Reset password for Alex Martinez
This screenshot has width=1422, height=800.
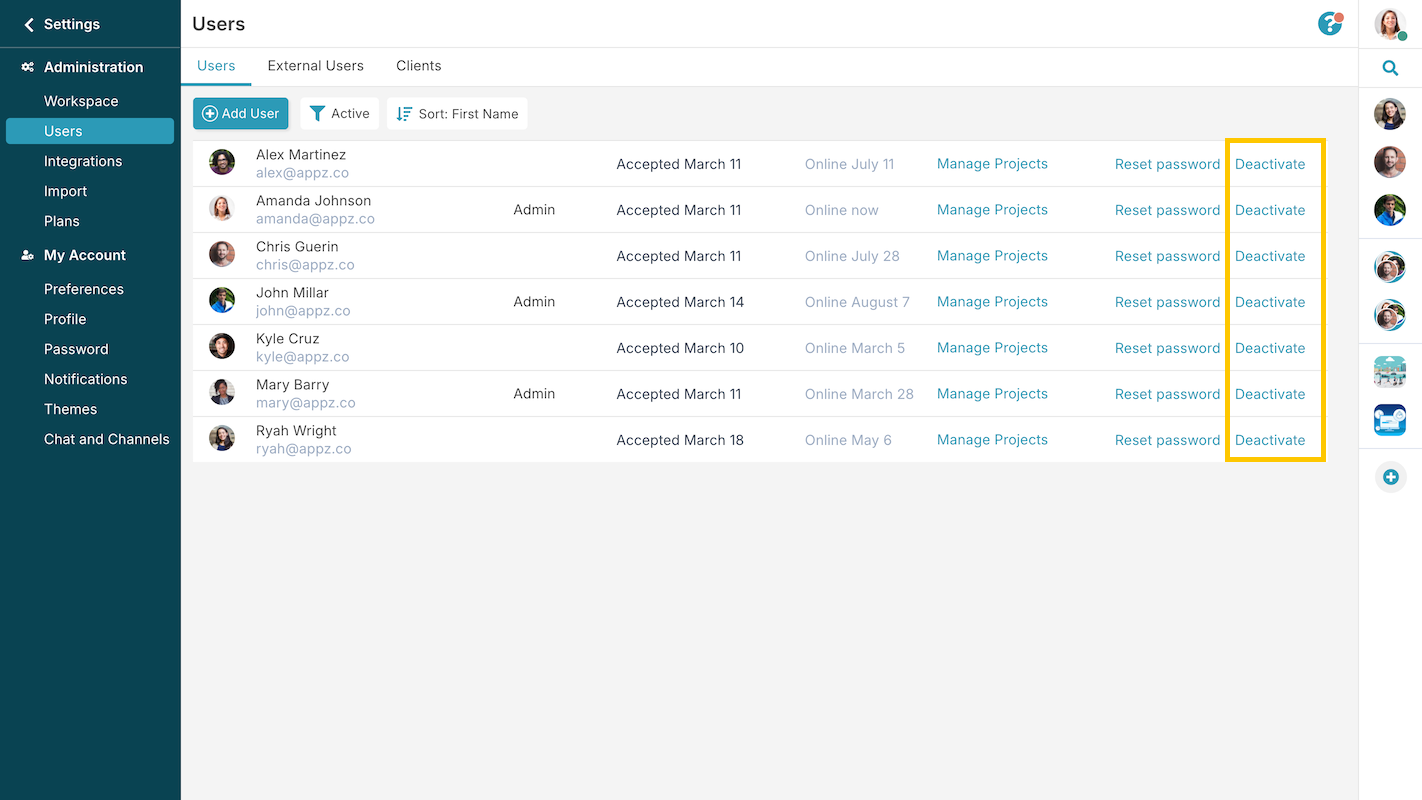1167,164
